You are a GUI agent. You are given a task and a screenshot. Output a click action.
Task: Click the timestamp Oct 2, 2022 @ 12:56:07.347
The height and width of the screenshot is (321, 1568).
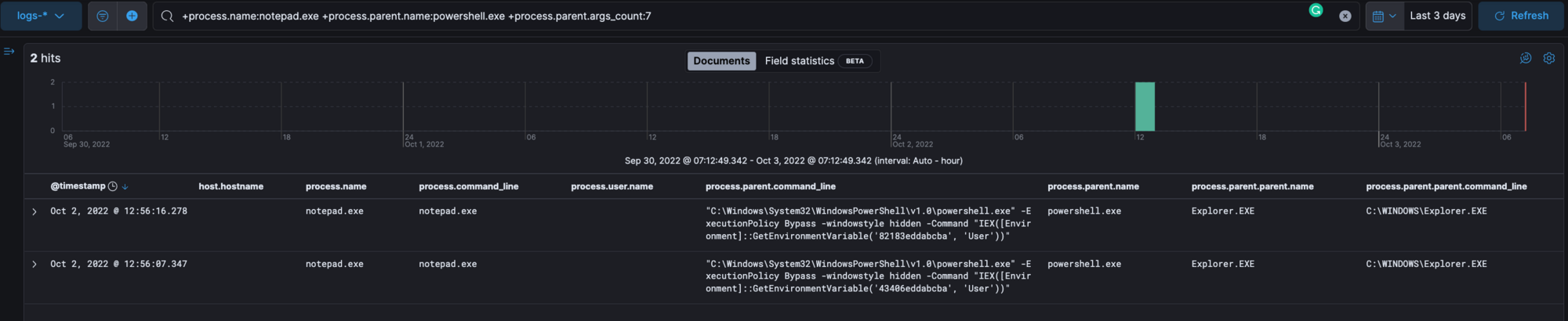118,264
